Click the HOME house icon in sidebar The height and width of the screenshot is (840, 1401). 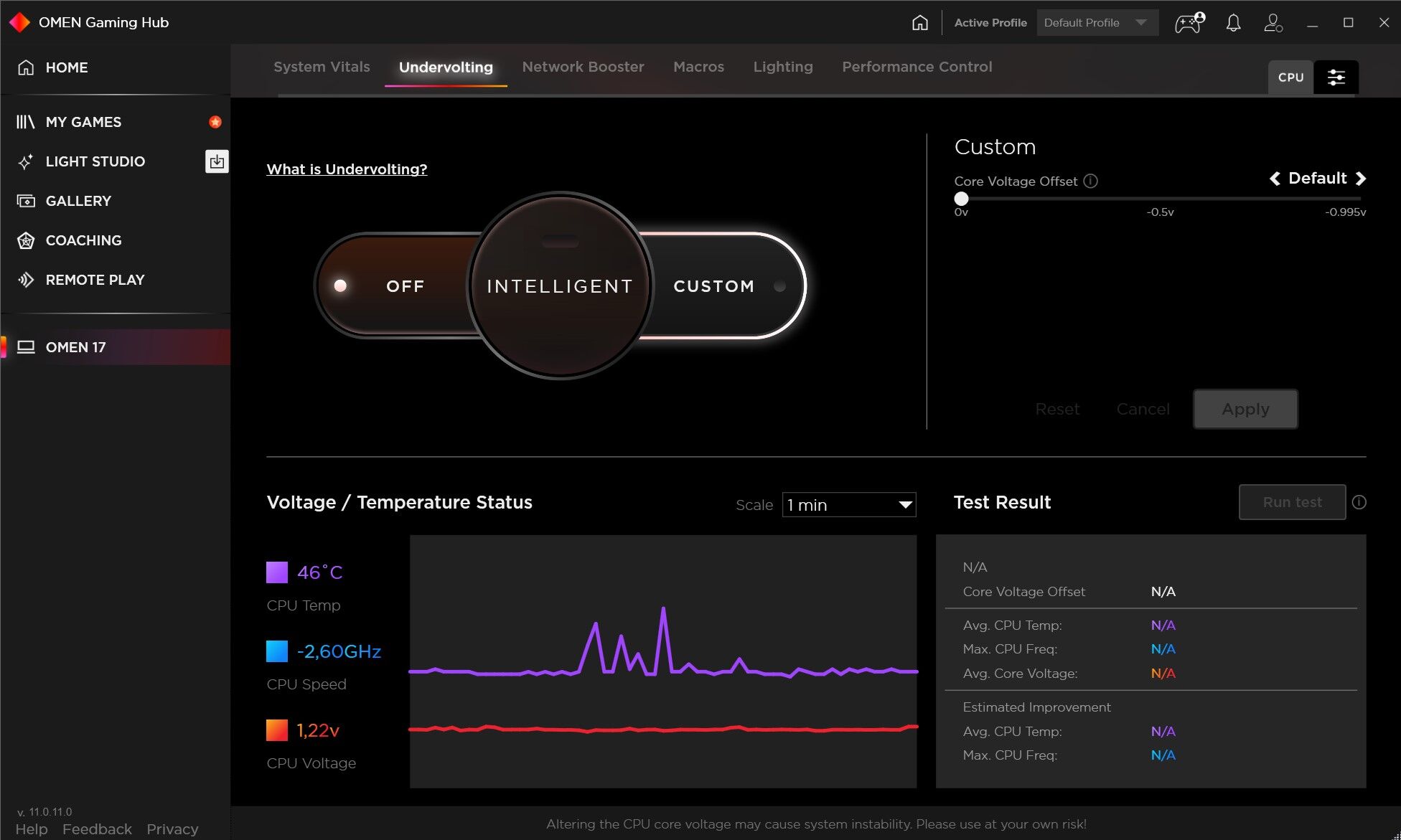26,67
